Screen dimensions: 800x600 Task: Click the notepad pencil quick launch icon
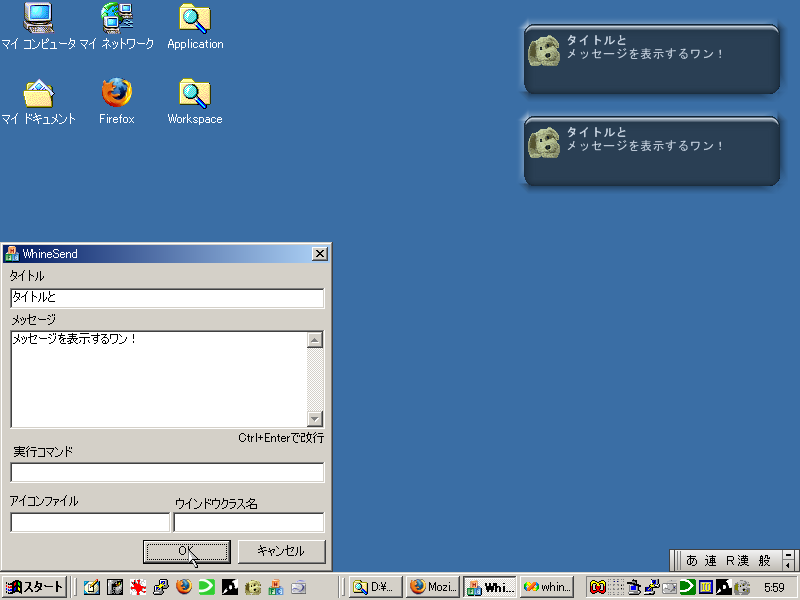point(92,587)
